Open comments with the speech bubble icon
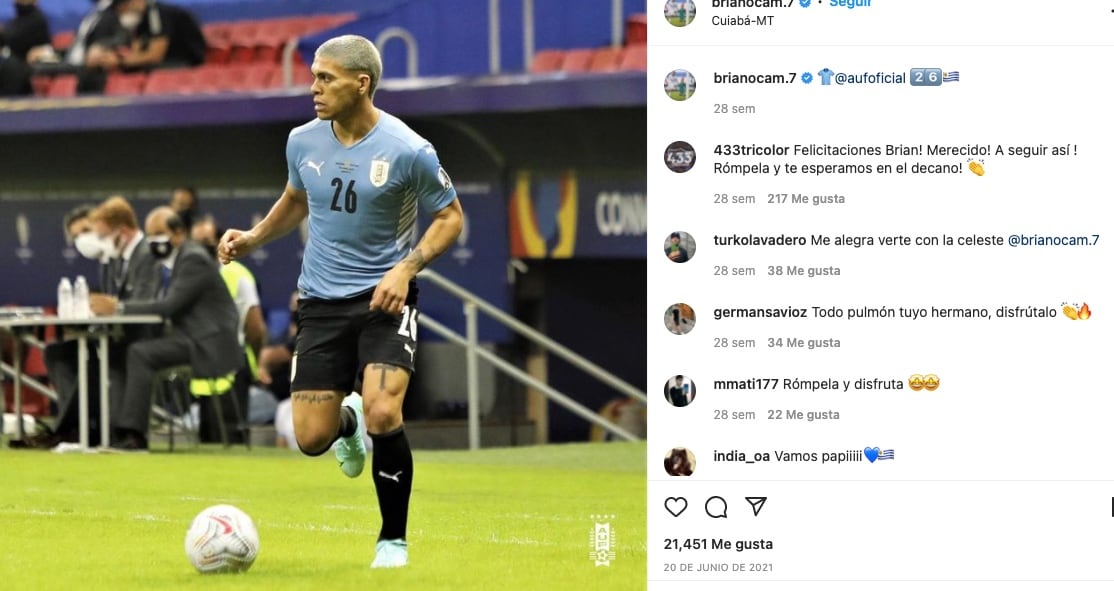The width and height of the screenshot is (1114, 591). pyautogui.click(x=715, y=506)
